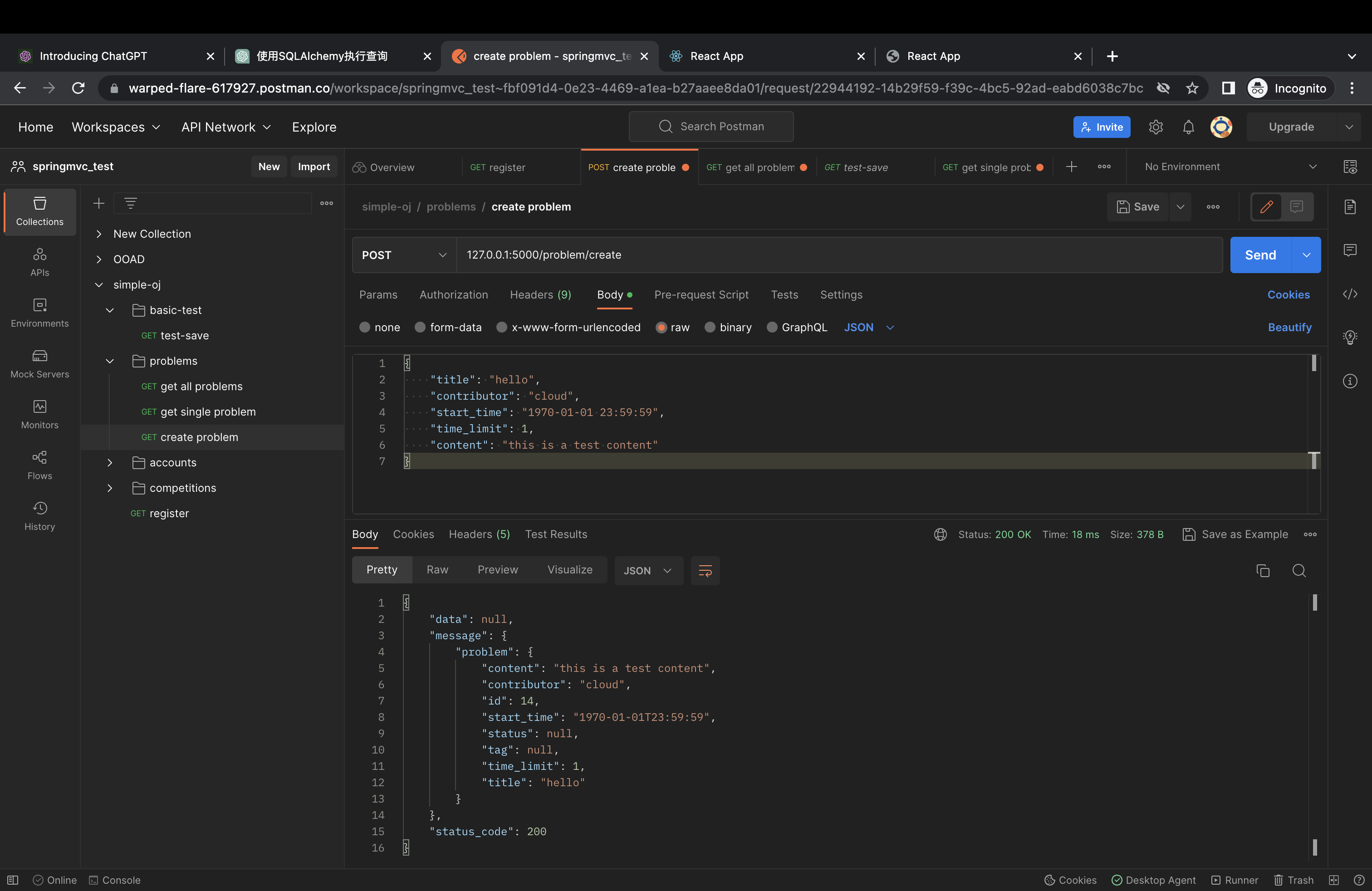Viewport: 1372px width, 891px height.
Task: Click the Invite button
Action: [x=1102, y=127]
